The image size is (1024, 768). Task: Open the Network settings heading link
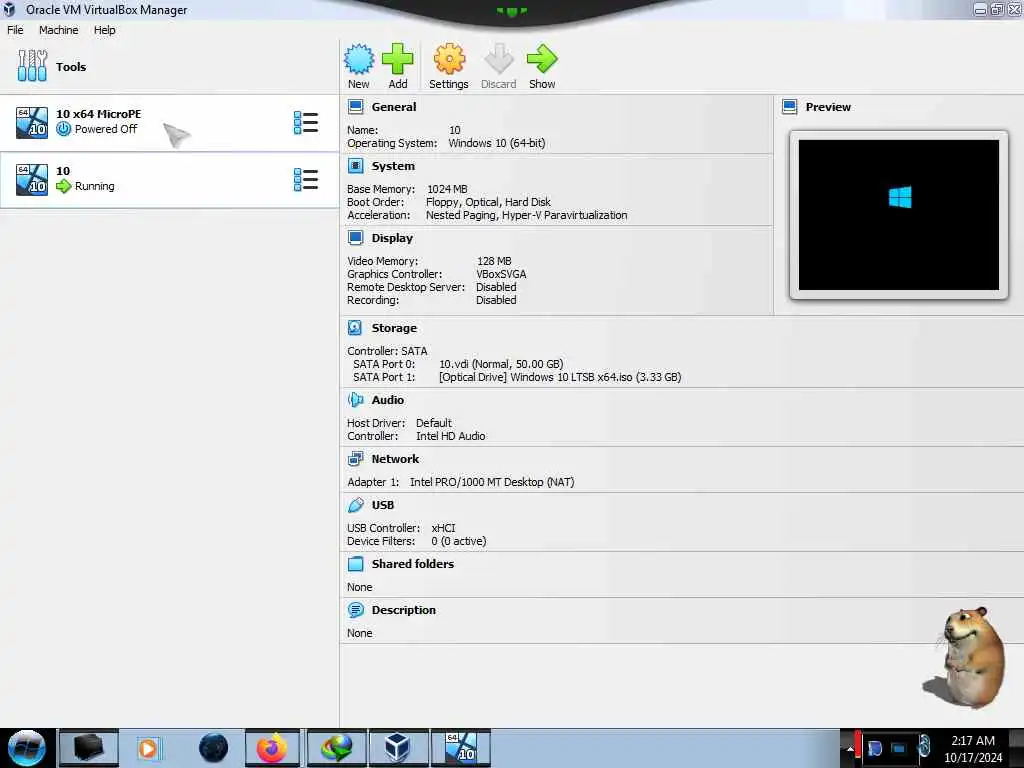pyautogui.click(x=395, y=458)
